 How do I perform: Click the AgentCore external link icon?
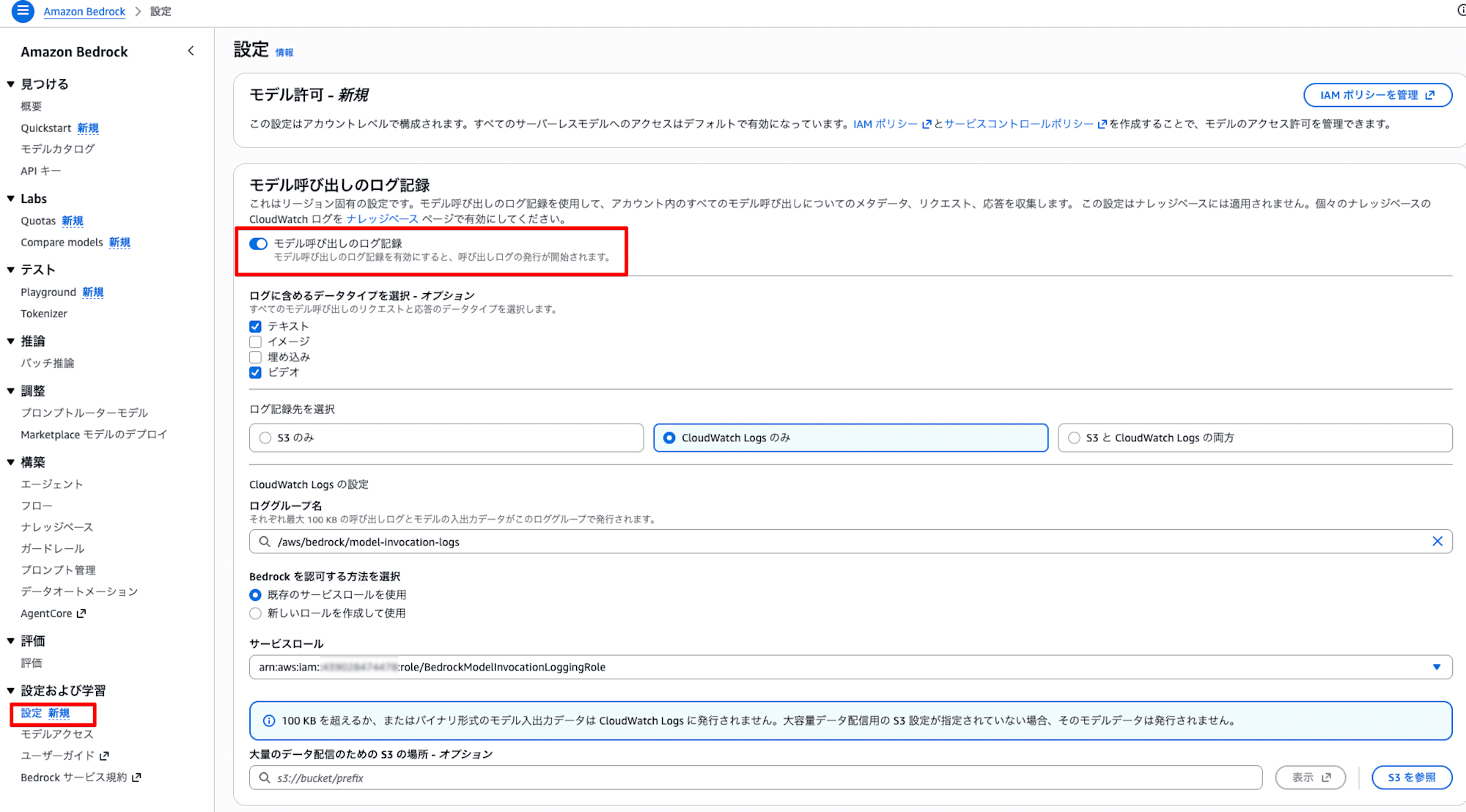pyautogui.click(x=81, y=613)
